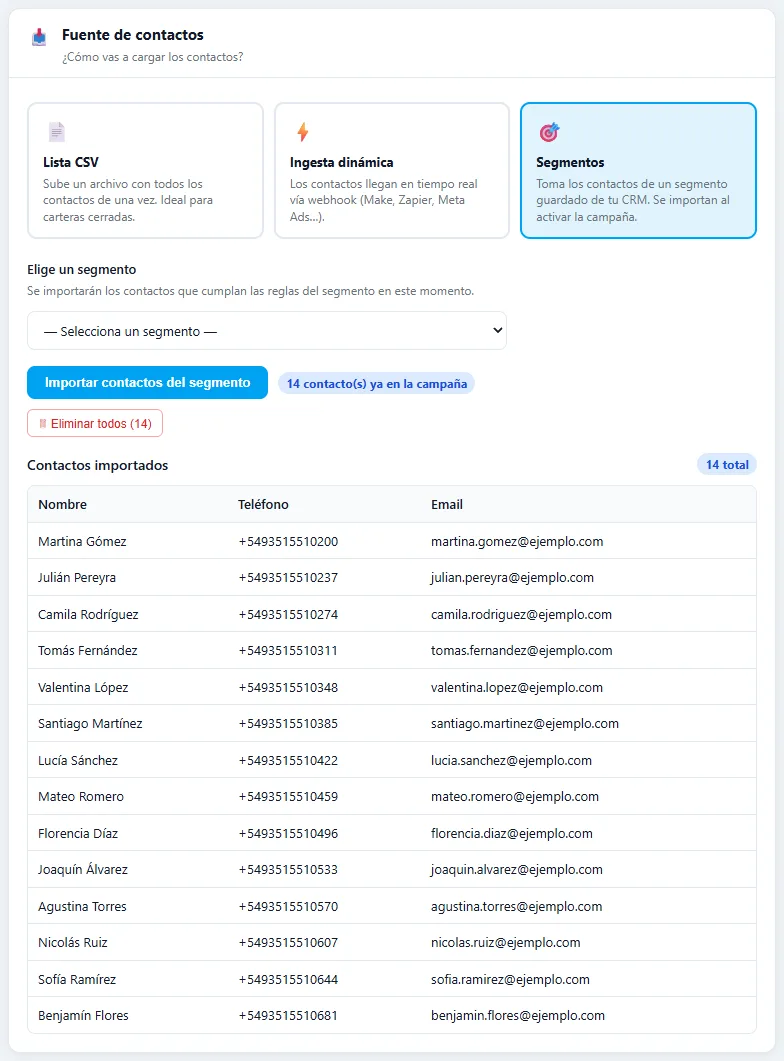Select the Nicolás Ruiz name cell
Screen dimensions: 784x1061
click(x=73, y=943)
